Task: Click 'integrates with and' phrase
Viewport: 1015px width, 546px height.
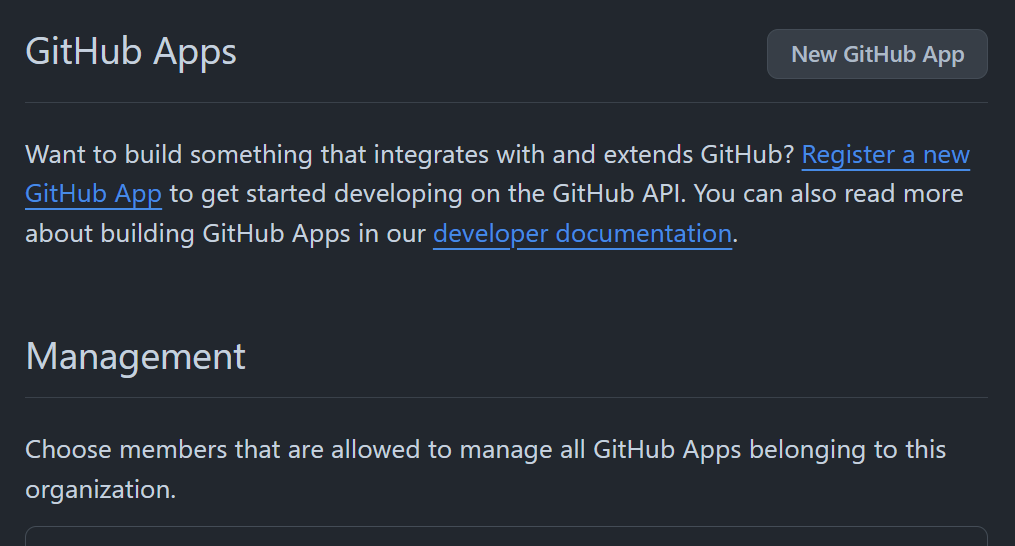Action: pyautogui.click(x=484, y=155)
